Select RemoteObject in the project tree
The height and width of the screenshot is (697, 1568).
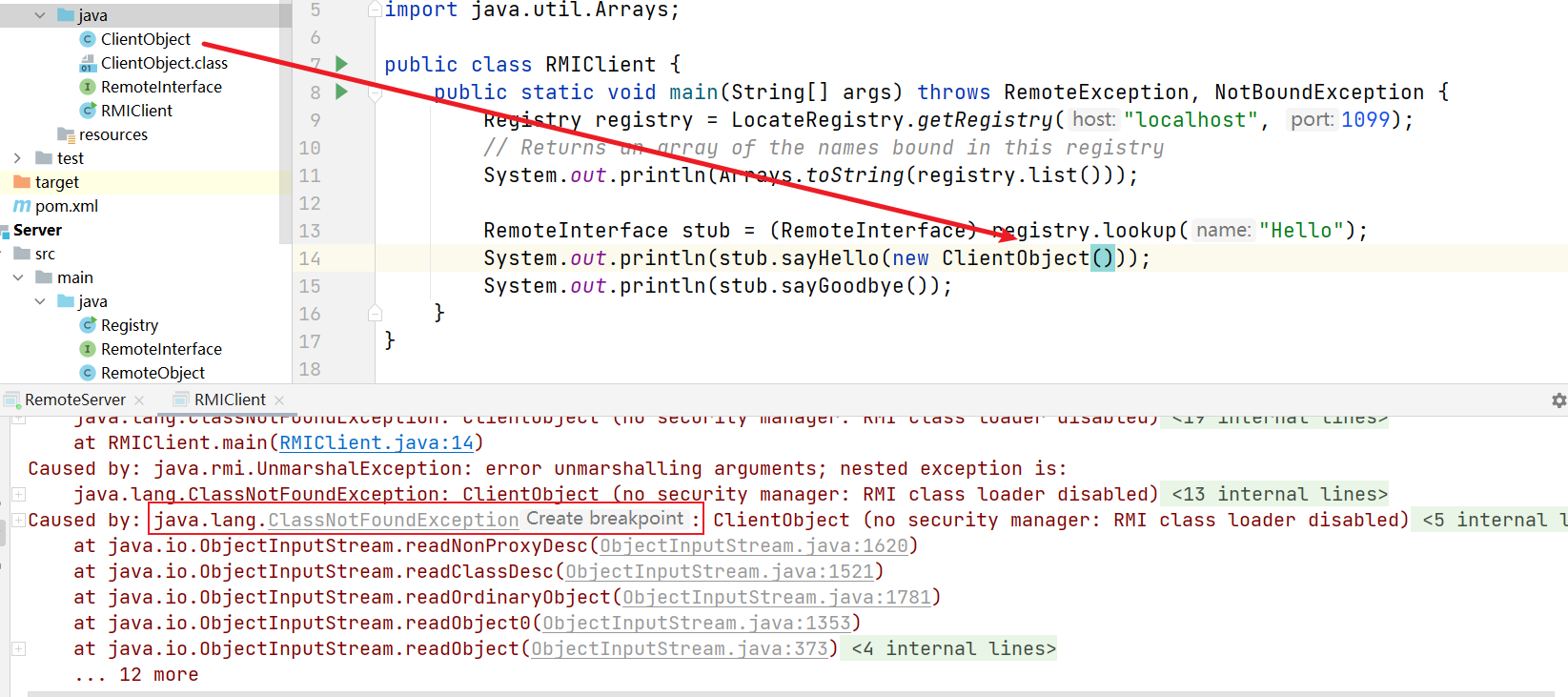coord(153,373)
